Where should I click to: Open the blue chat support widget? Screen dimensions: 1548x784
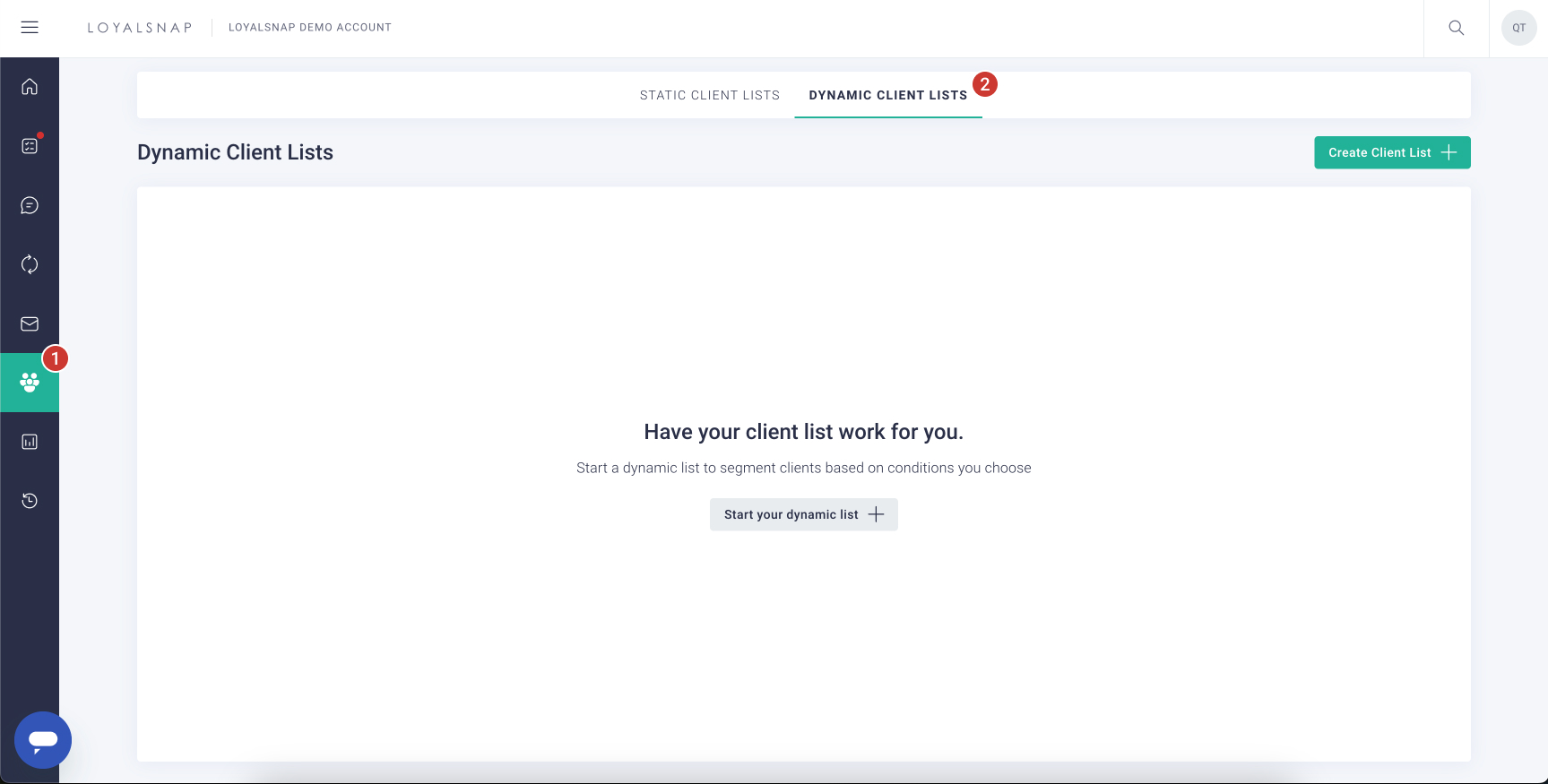pos(43,740)
